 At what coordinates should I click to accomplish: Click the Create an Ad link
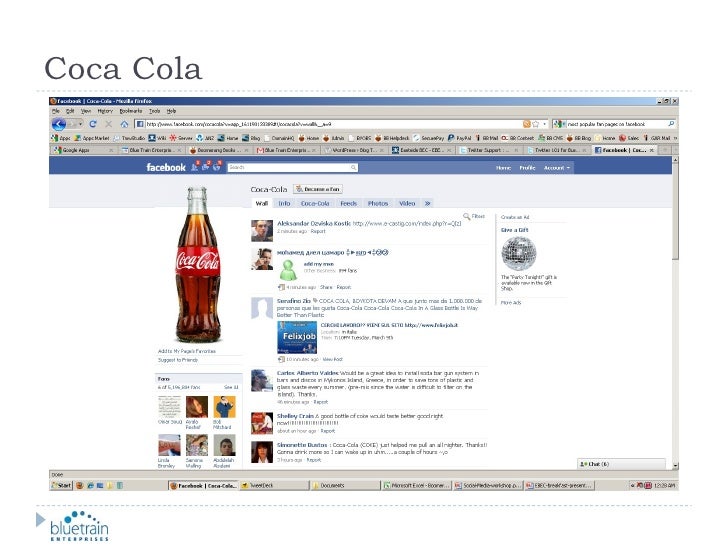[x=515, y=217]
